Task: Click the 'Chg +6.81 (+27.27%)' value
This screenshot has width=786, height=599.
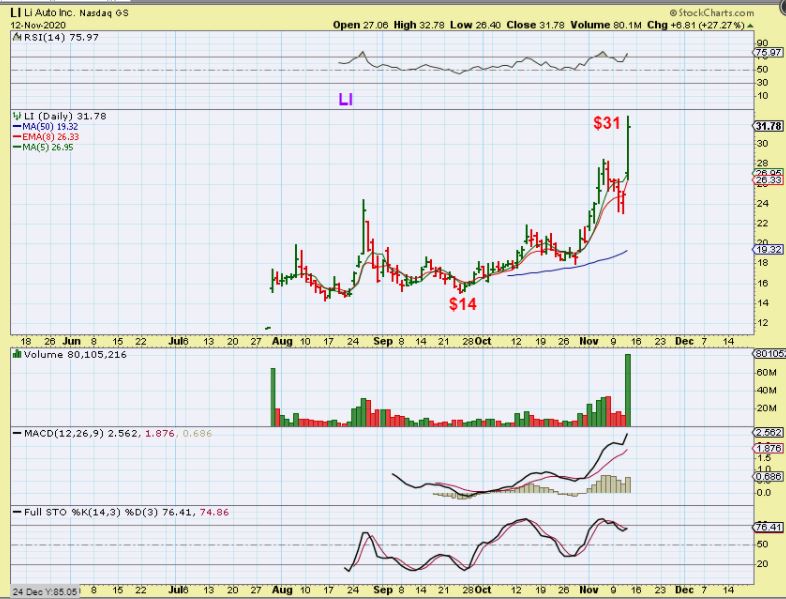Action: pos(696,25)
